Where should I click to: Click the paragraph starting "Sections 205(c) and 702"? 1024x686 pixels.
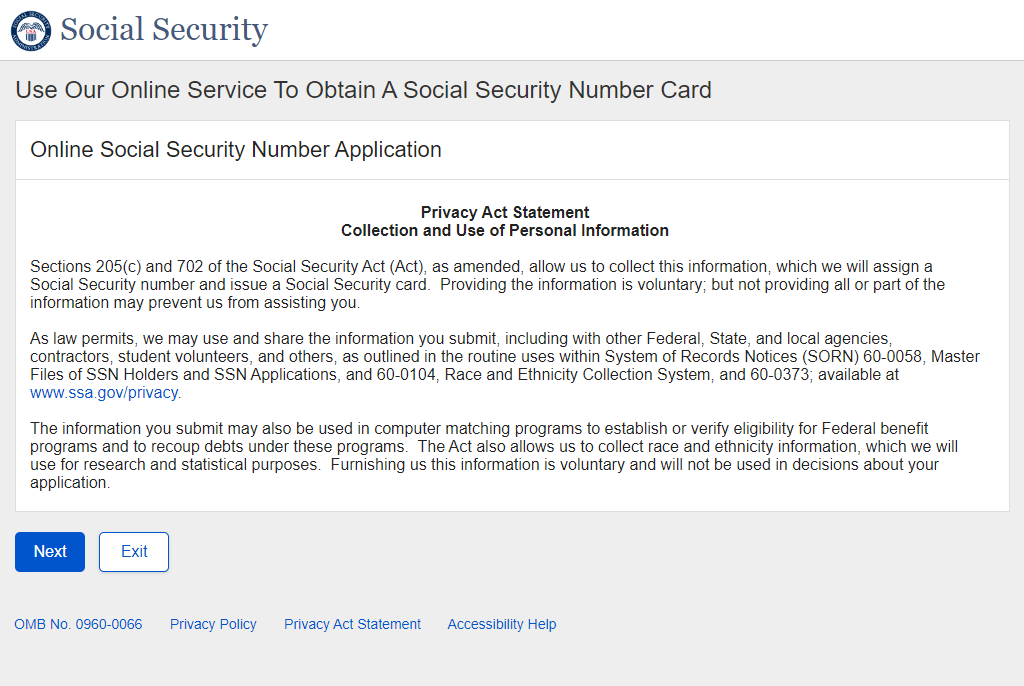pyautogui.click(x=487, y=285)
